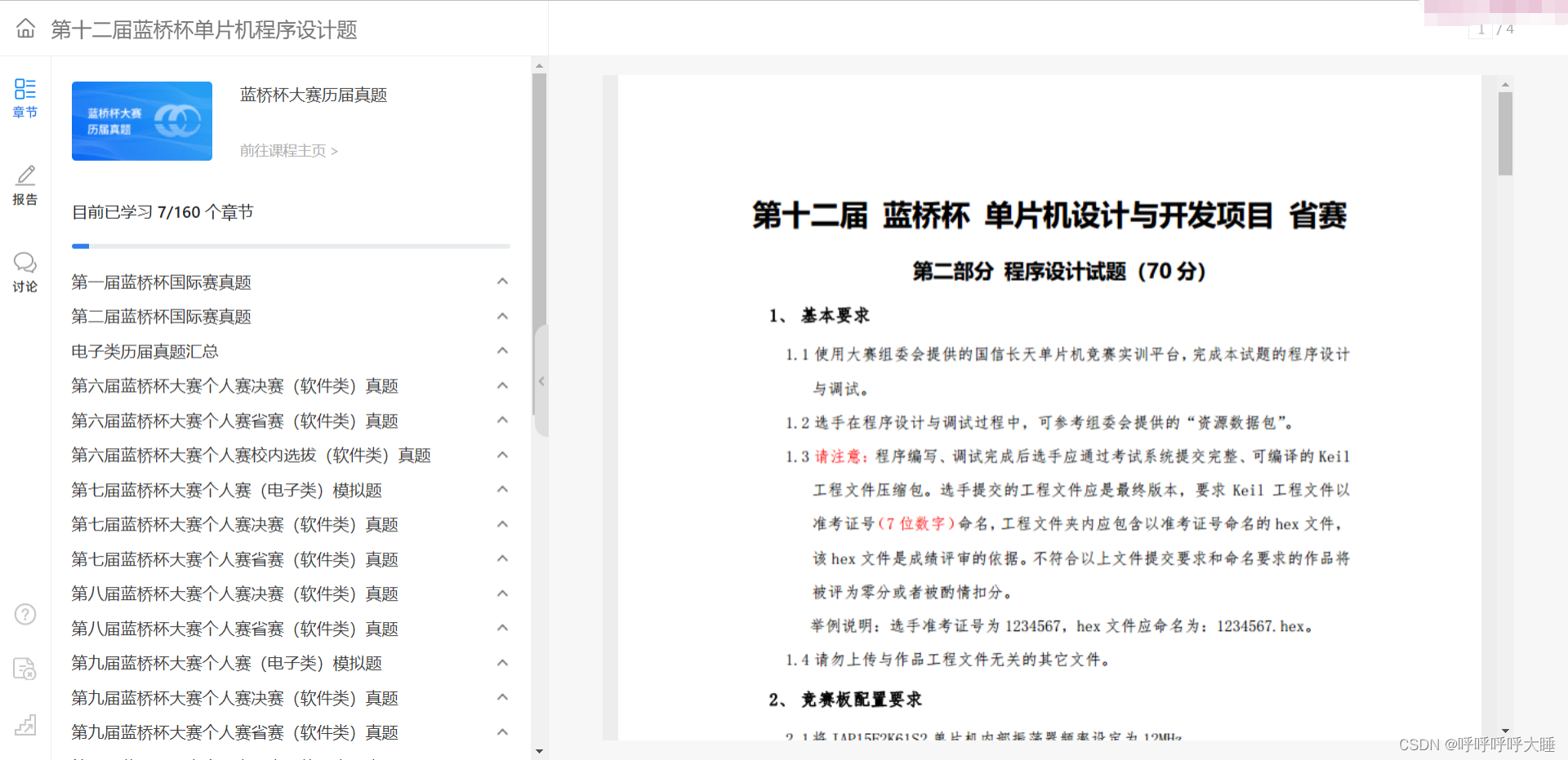This screenshot has width=1568, height=760.
Task: Open the document with X sidebar icon
Action: 25,669
